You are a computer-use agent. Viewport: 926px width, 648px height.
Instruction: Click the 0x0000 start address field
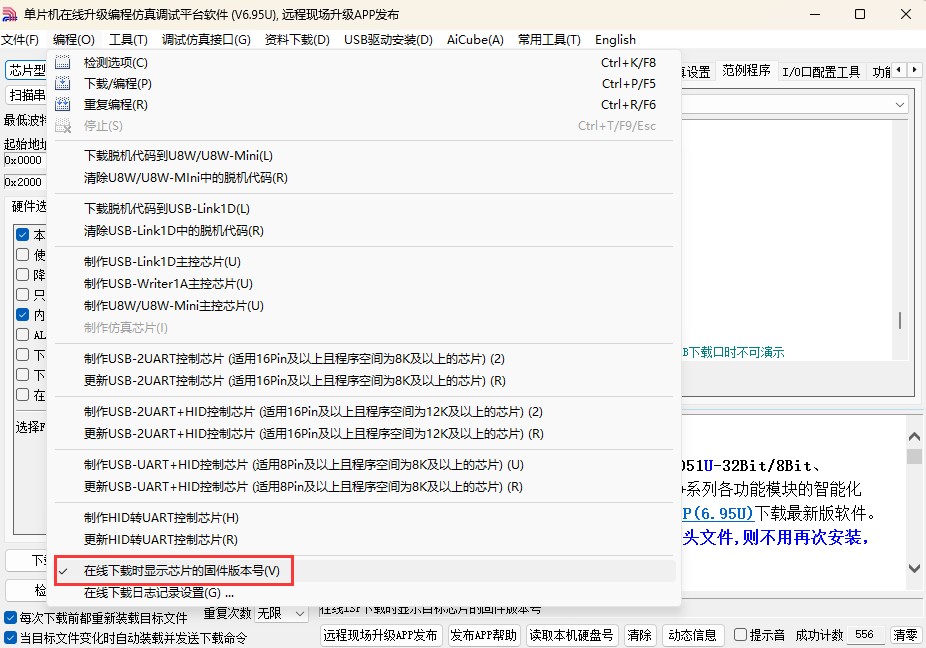pyautogui.click(x=25, y=160)
